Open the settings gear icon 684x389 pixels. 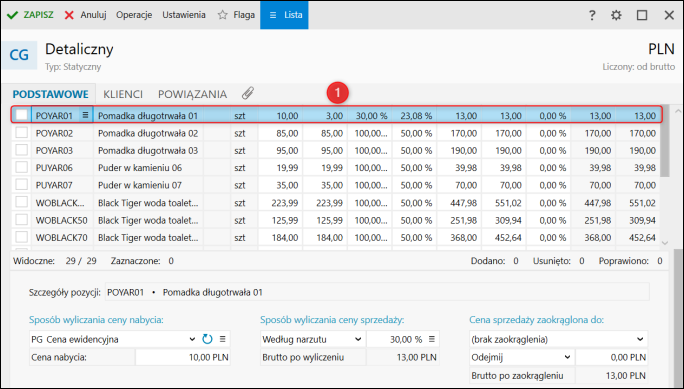click(616, 15)
